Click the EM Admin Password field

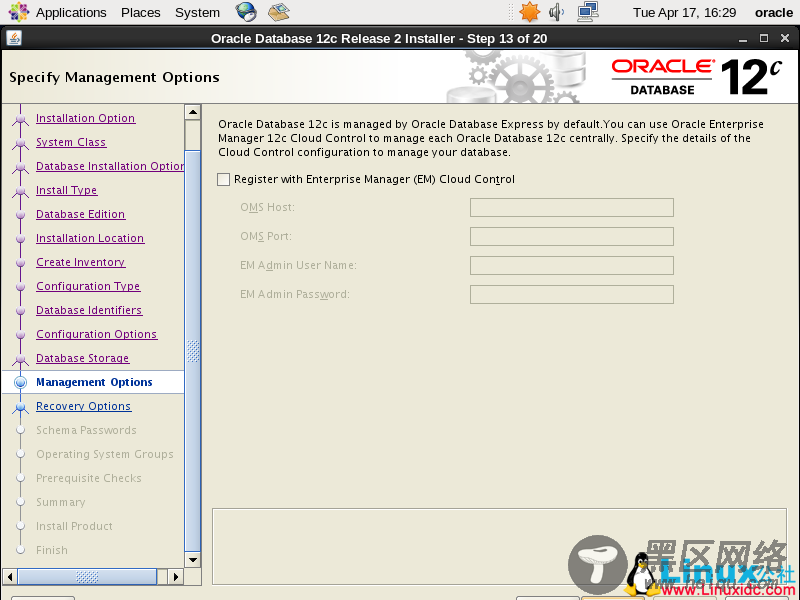coord(571,294)
